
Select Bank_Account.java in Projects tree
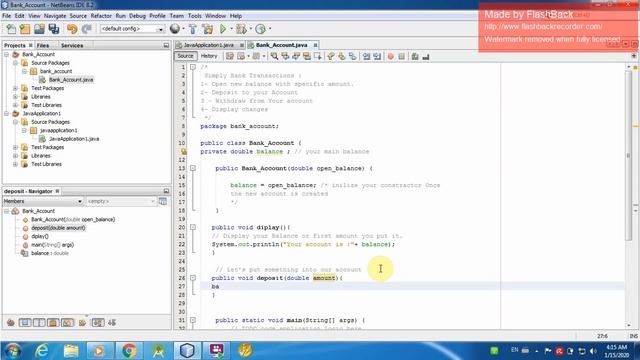71,80
